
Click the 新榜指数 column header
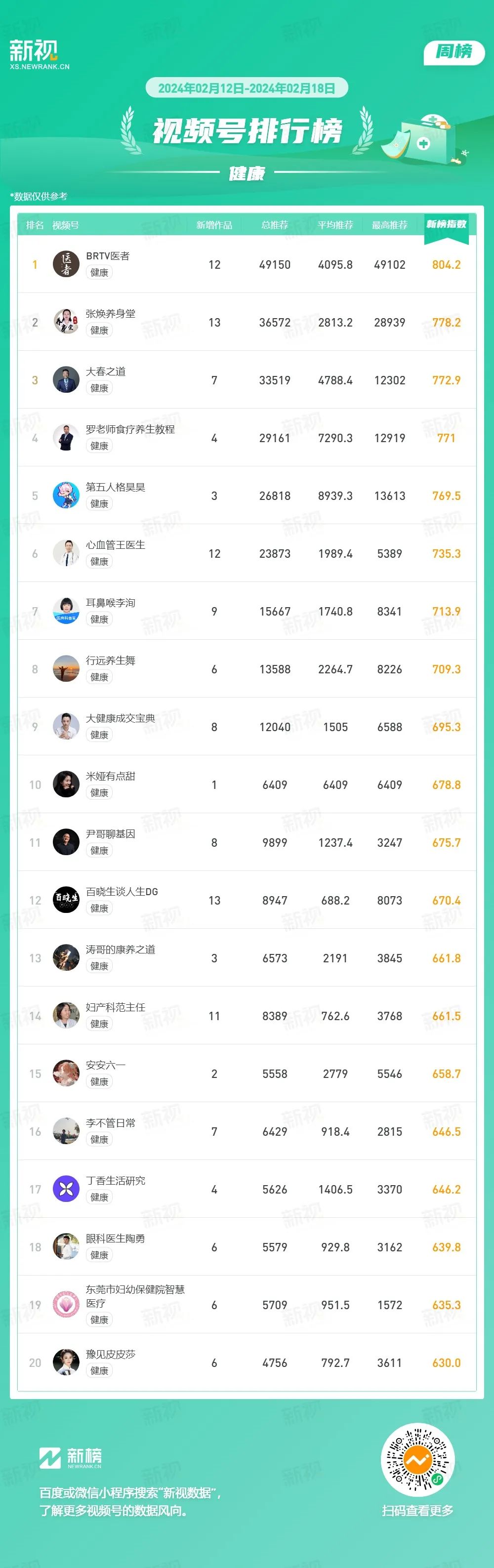pyautogui.click(x=447, y=225)
